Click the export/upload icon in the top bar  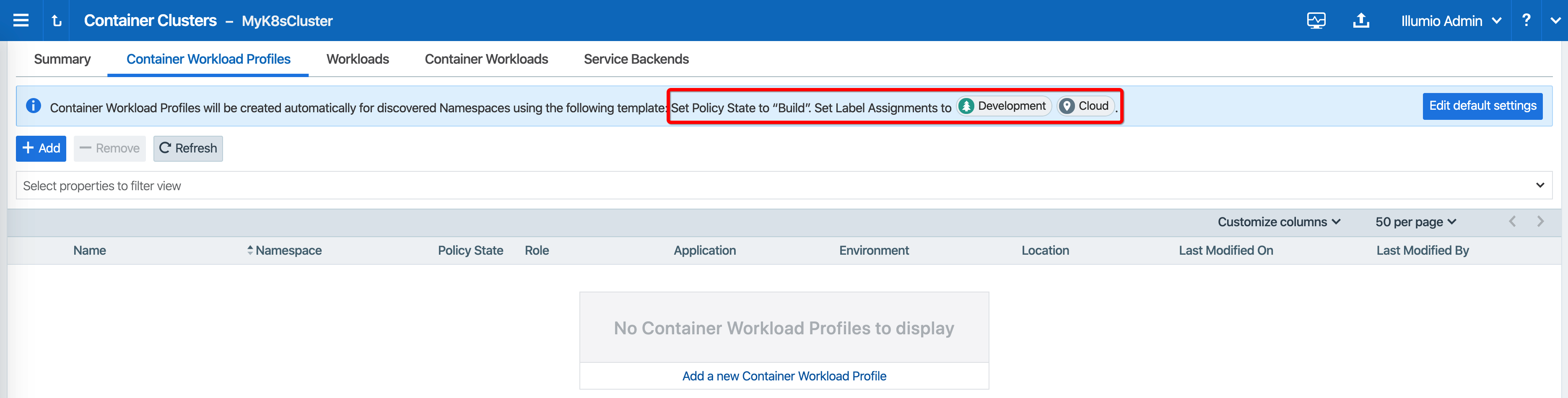click(1361, 20)
